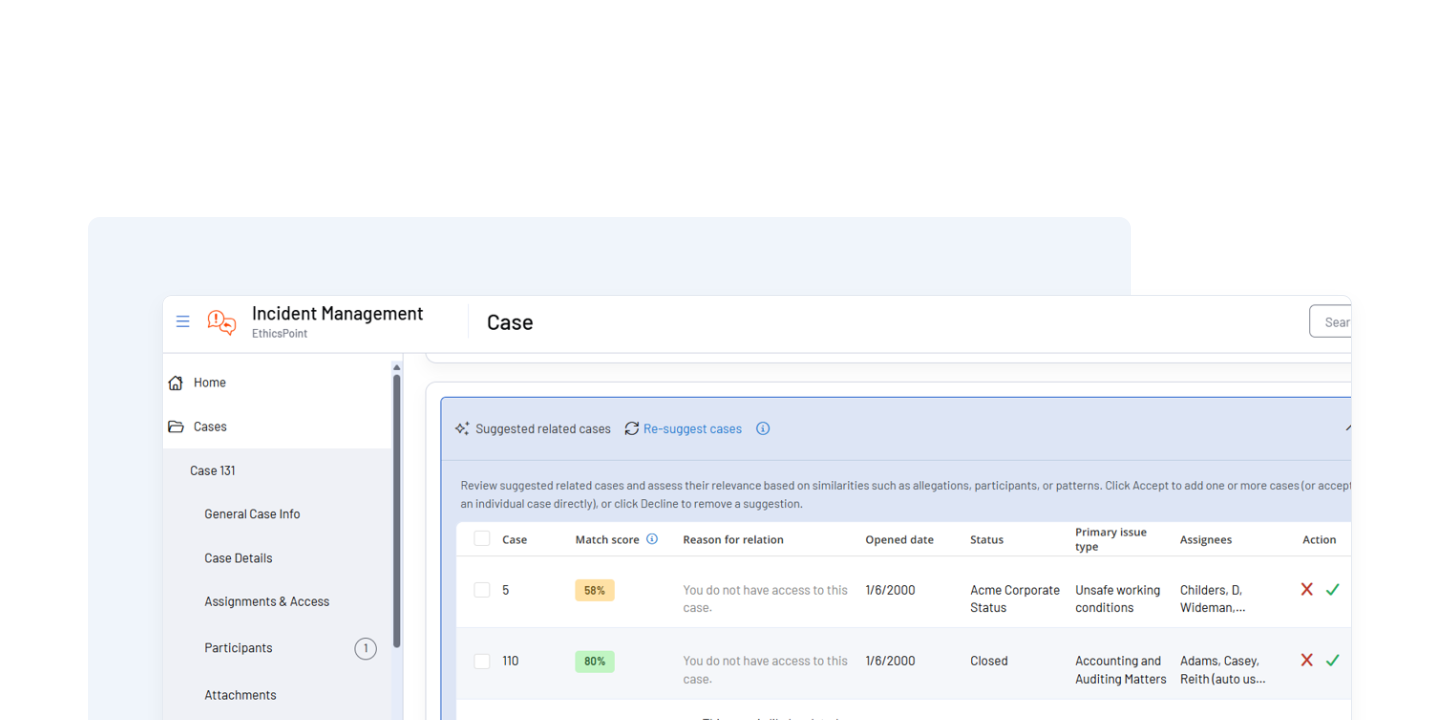Click case number 5 in the table
The height and width of the screenshot is (720, 1440).
tap(505, 591)
